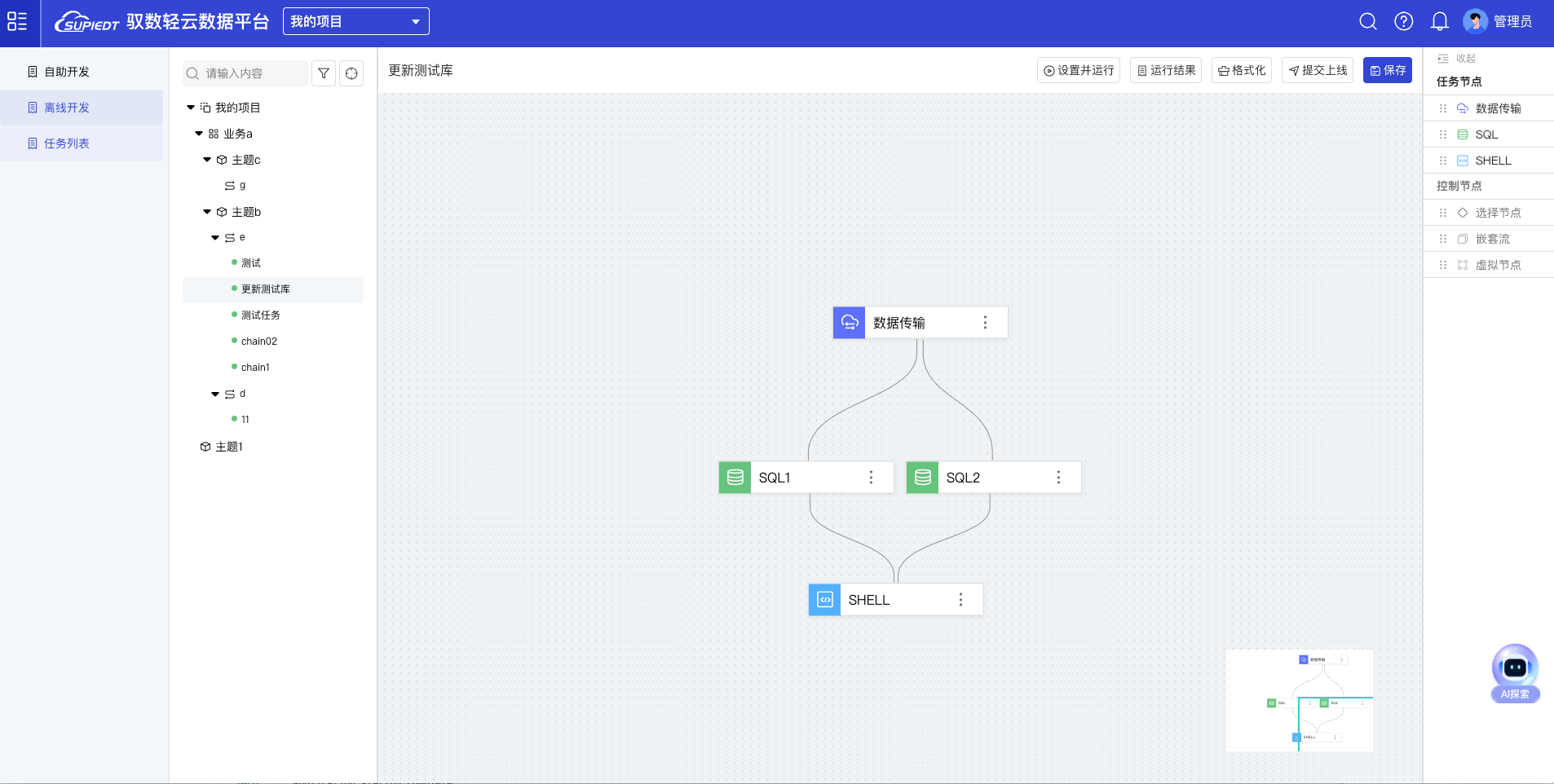Select the 更新测试库 task in tree
The height and width of the screenshot is (784, 1554).
(x=266, y=289)
